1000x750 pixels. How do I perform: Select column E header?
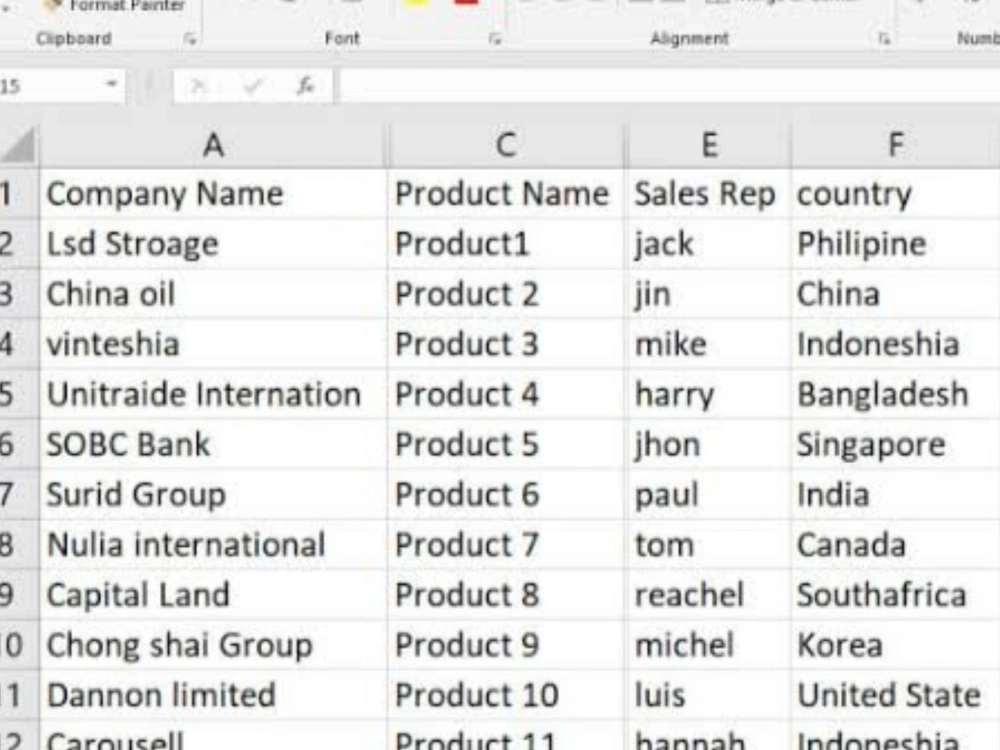[709, 145]
